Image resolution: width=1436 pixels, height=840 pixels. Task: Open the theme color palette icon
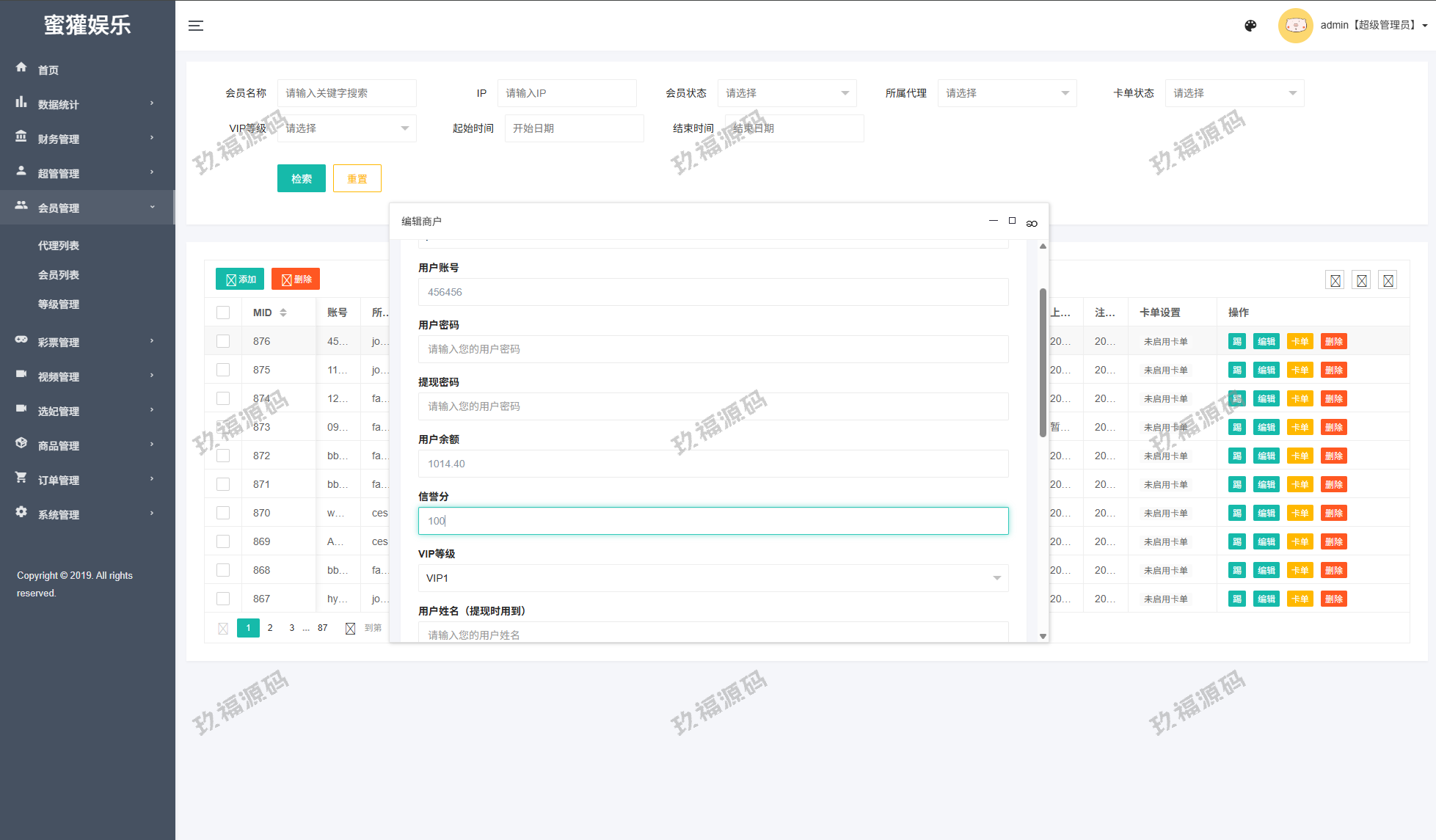(1250, 26)
